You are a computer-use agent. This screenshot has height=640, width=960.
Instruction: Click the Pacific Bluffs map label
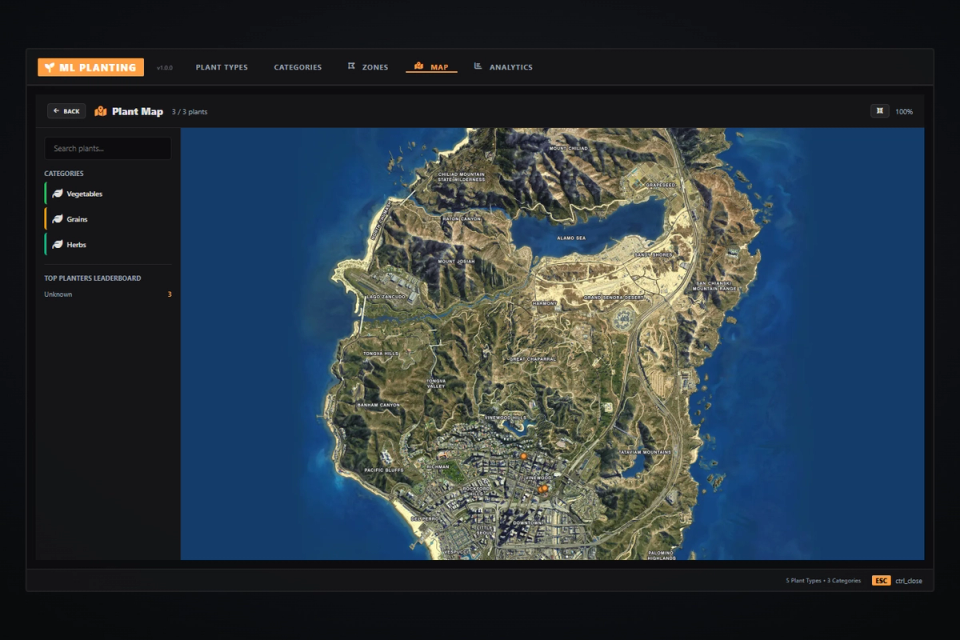(x=384, y=470)
